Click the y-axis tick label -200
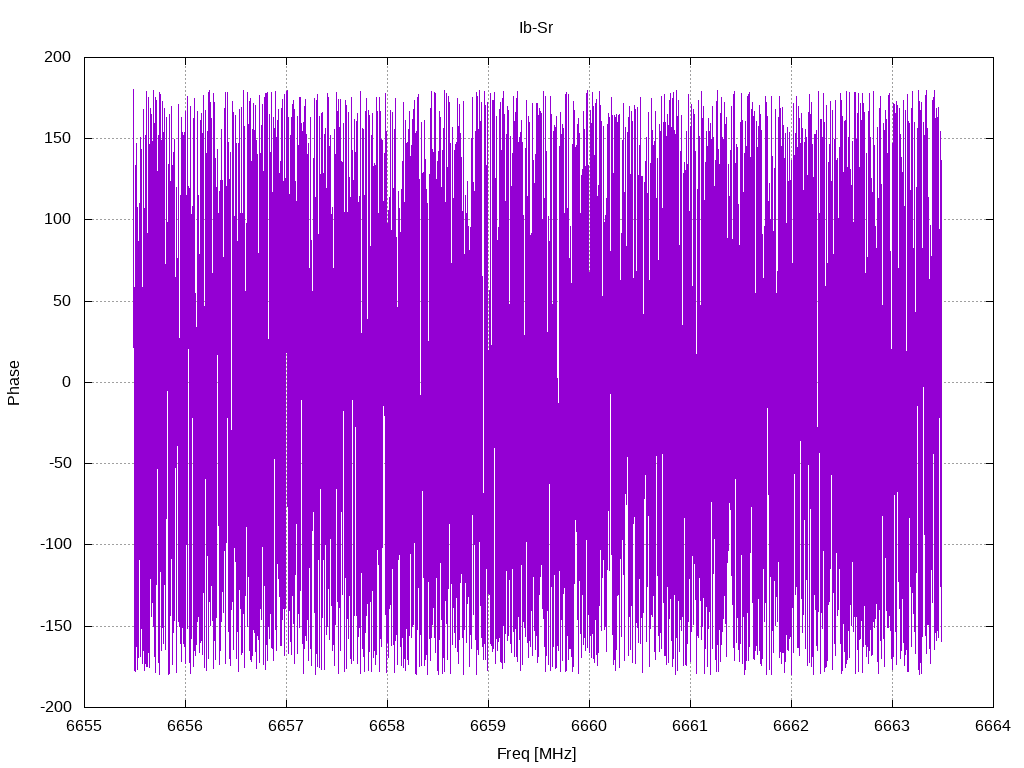Viewport: 1024px width, 768px height. (56, 707)
